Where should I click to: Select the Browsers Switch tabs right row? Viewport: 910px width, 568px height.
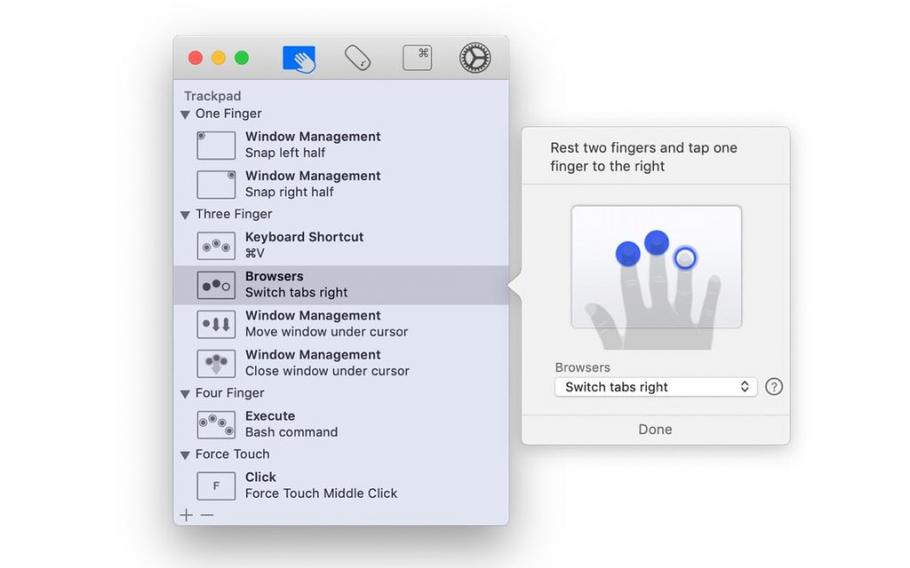pyautogui.click(x=341, y=285)
